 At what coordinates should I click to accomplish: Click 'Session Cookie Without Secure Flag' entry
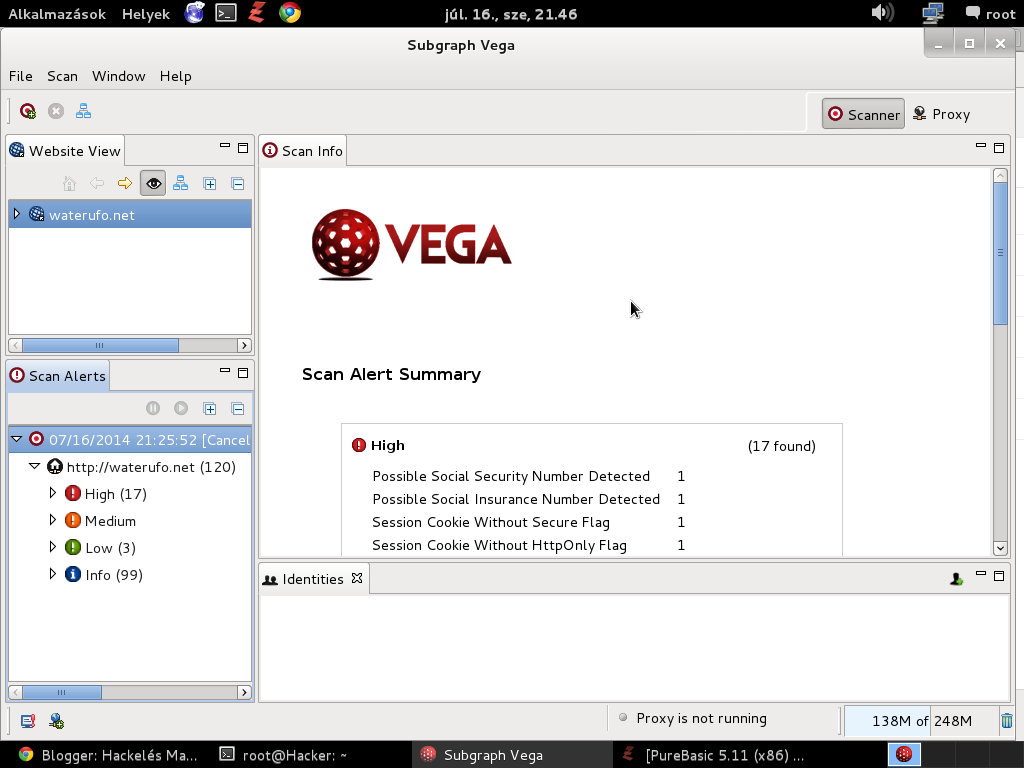point(490,522)
